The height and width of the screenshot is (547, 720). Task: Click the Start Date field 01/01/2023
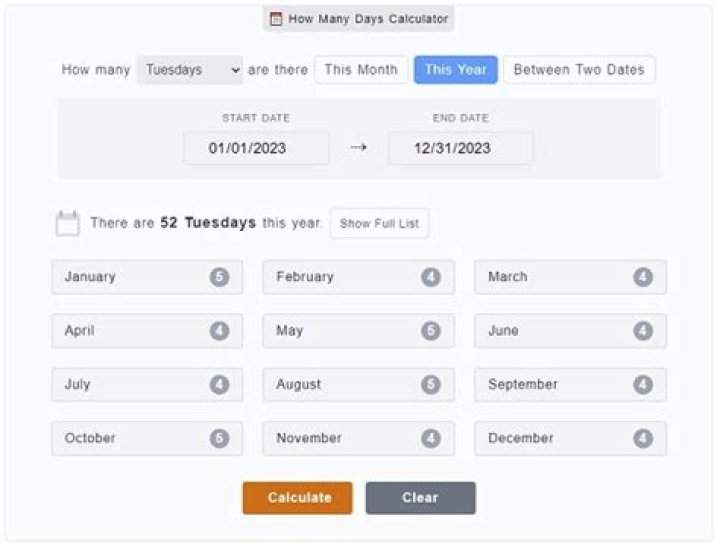coord(256,148)
